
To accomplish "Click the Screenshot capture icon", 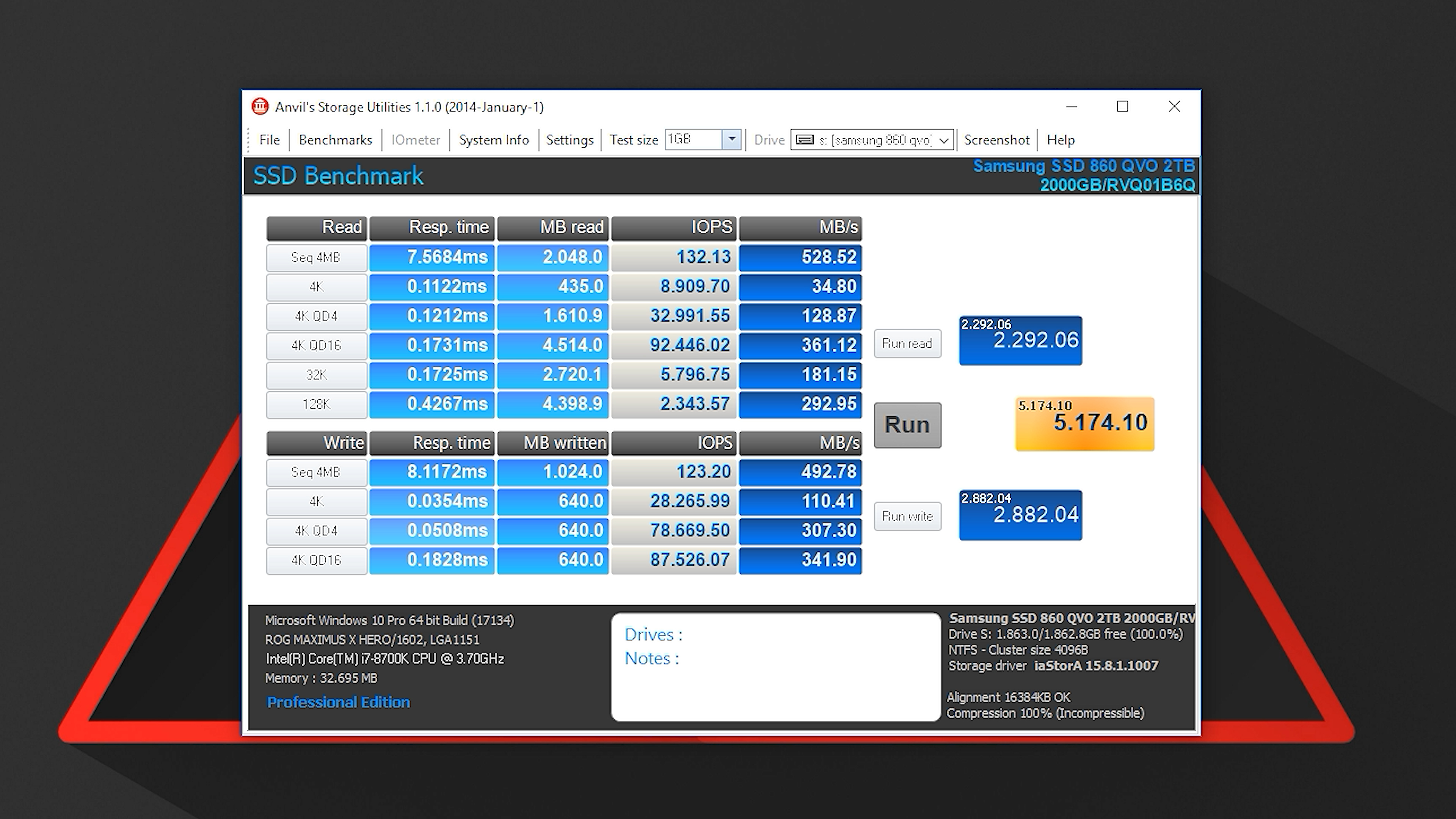I will (996, 139).
